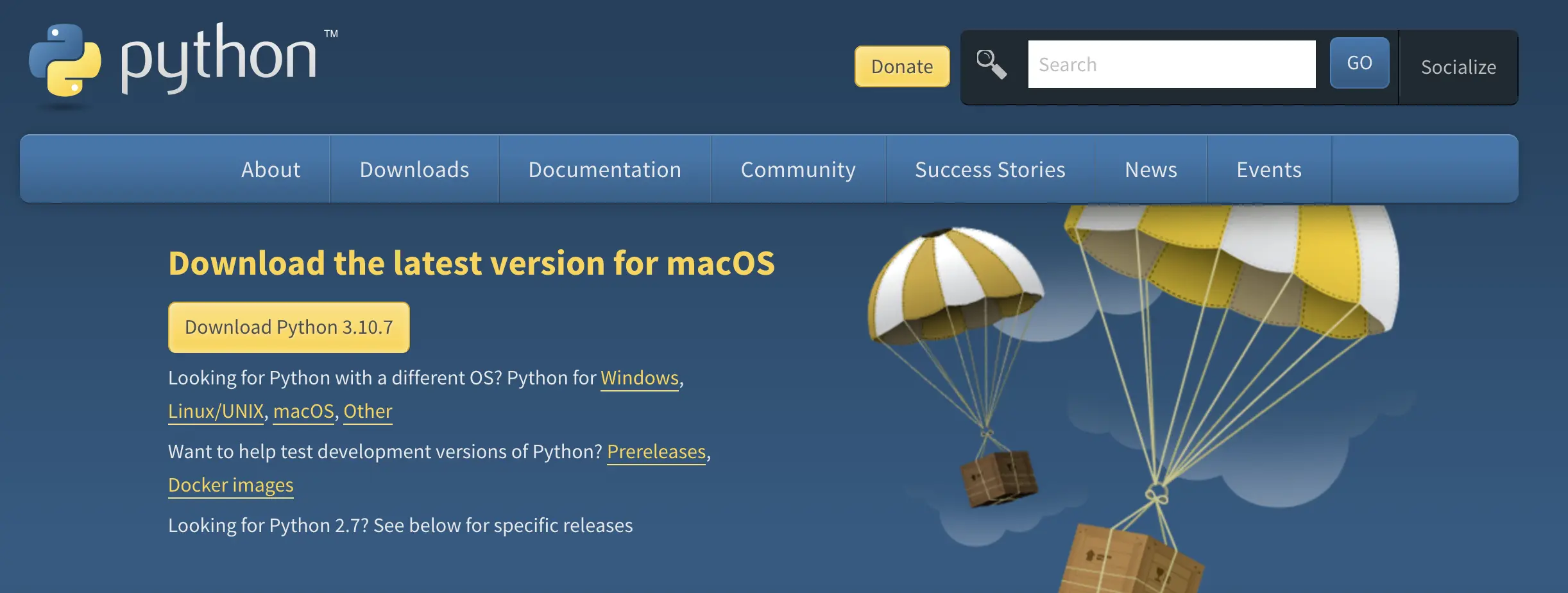Open the Windows downloads link
The height and width of the screenshot is (593, 1568).
click(x=639, y=379)
